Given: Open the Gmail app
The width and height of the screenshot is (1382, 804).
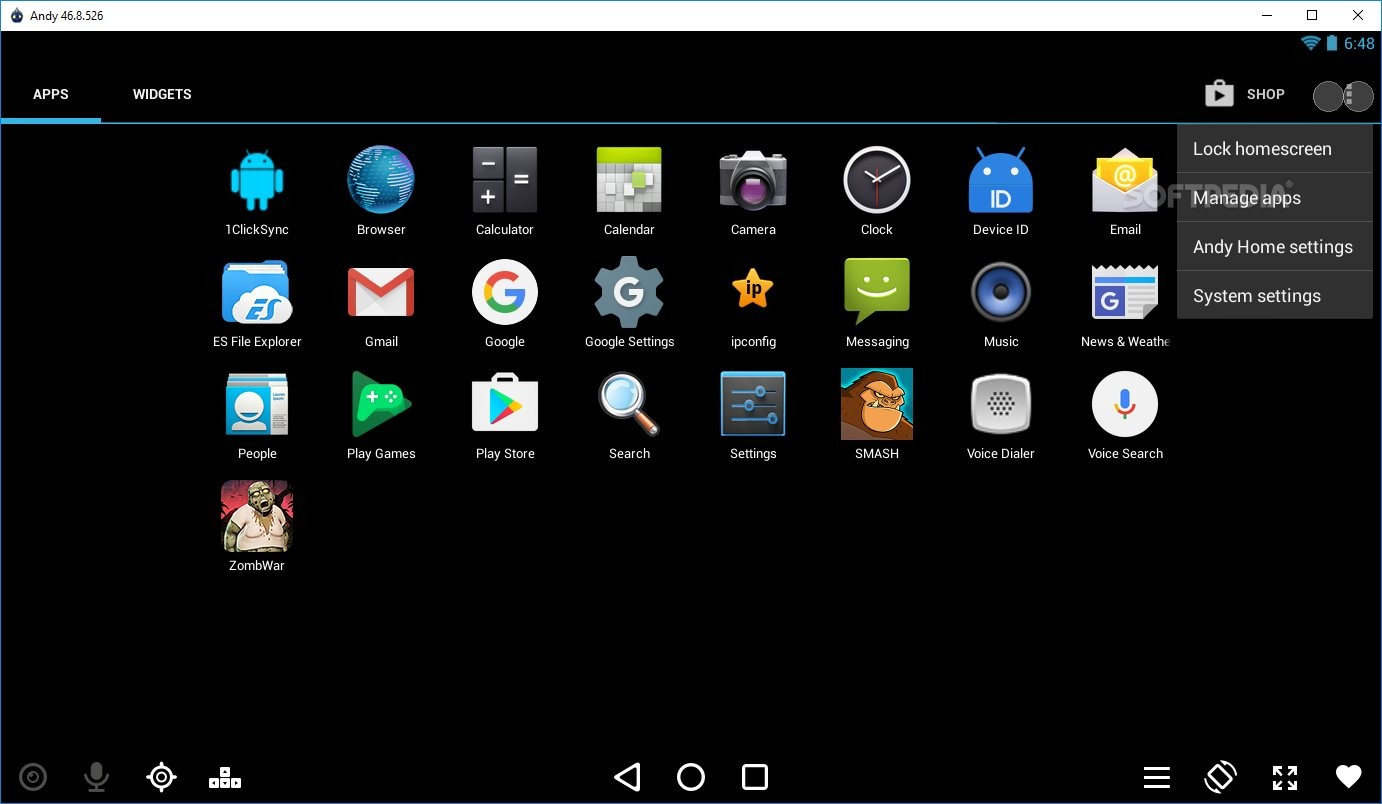Looking at the screenshot, I should [x=381, y=303].
